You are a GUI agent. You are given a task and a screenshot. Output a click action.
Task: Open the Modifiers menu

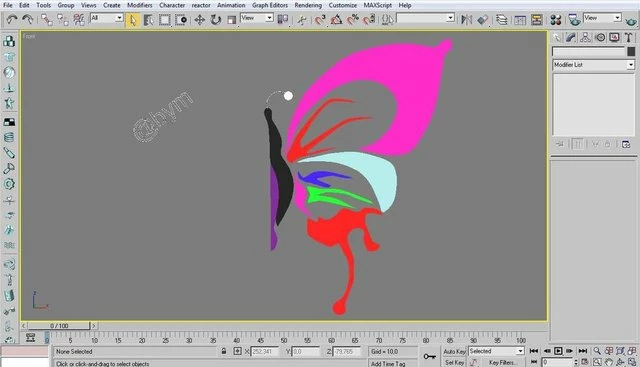(x=140, y=5)
